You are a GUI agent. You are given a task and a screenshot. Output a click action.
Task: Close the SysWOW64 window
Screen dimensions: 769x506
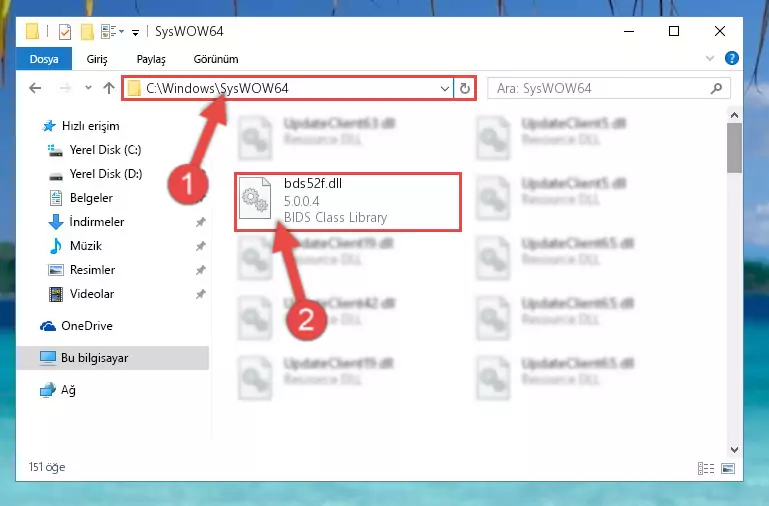(719, 31)
